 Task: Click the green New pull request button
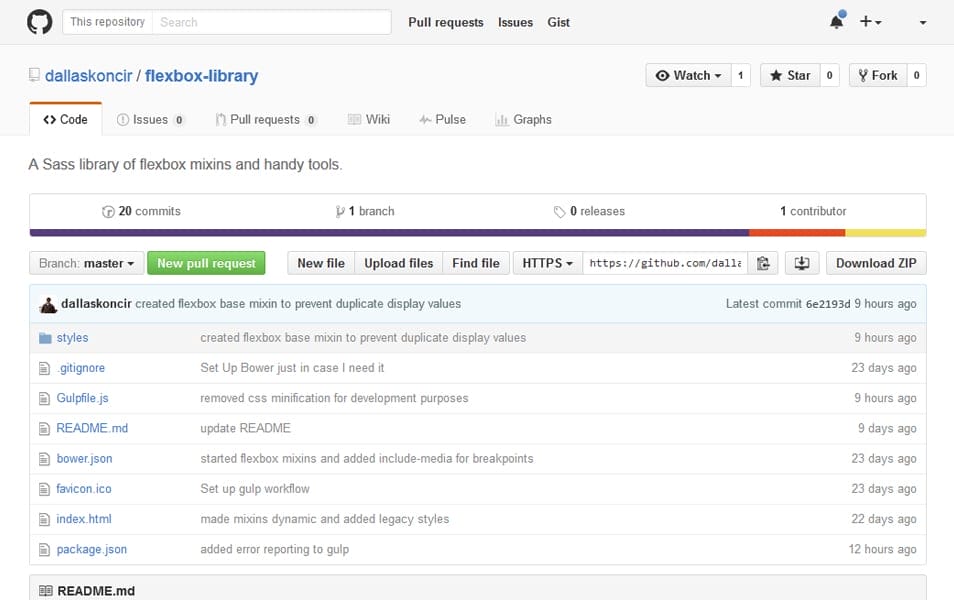pos(206,263)
